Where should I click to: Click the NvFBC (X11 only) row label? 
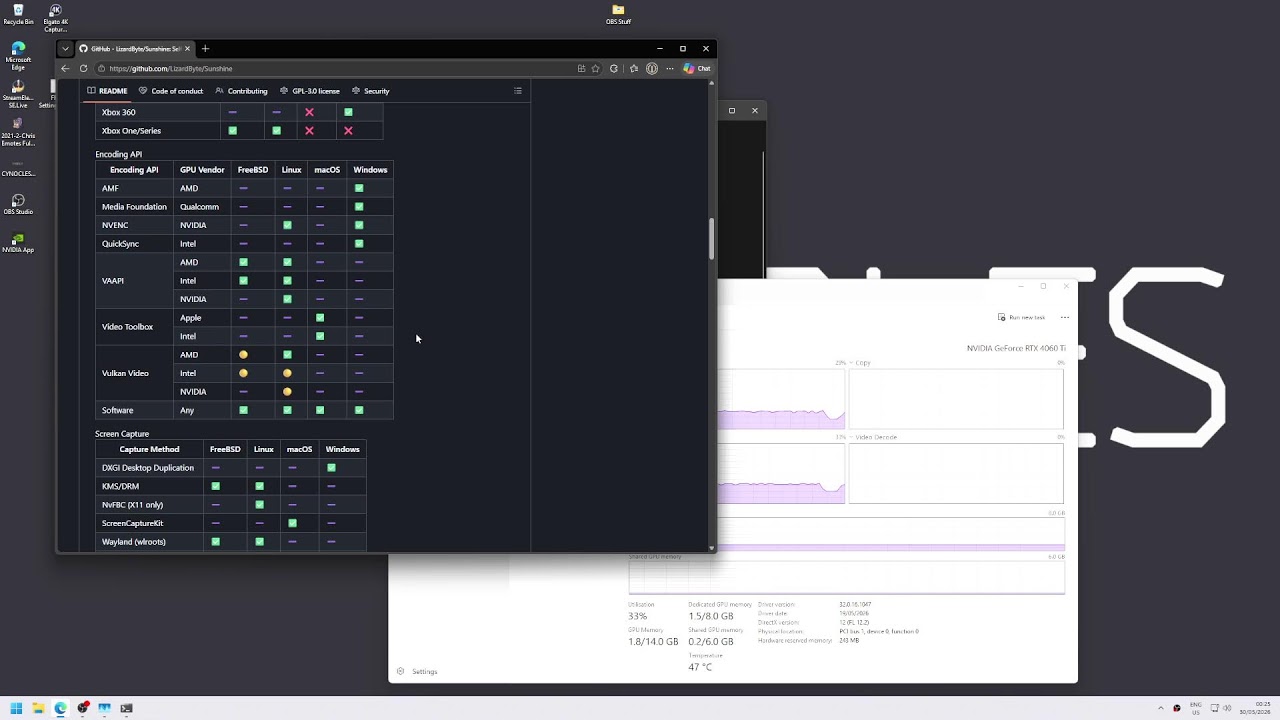pyautogui.click(x=132, y=505)
